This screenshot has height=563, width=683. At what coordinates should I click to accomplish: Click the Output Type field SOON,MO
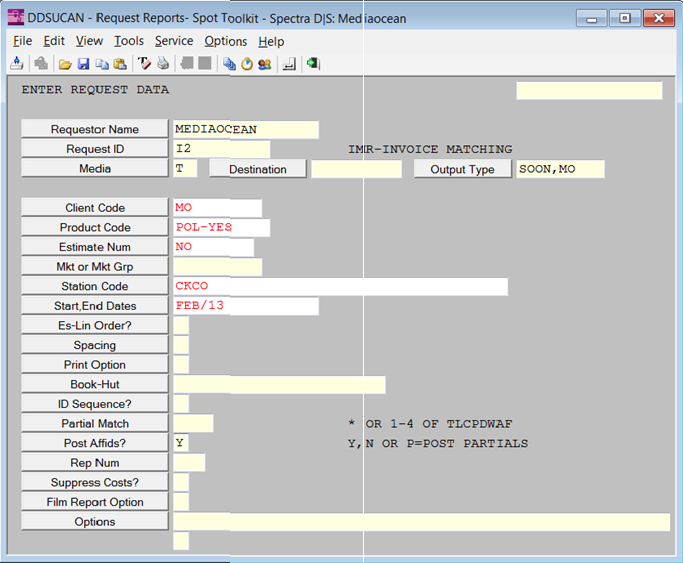(x=560, y=169)
